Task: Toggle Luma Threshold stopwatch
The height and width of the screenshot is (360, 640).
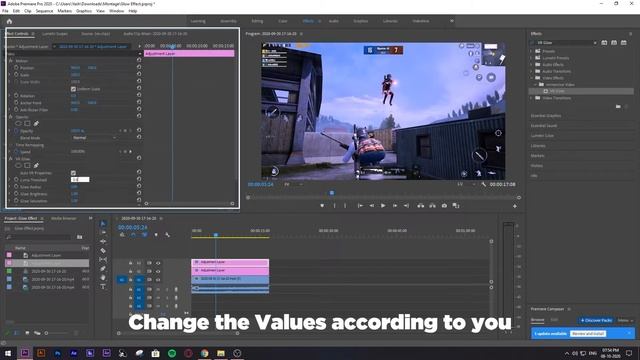Action: point(16,180)
